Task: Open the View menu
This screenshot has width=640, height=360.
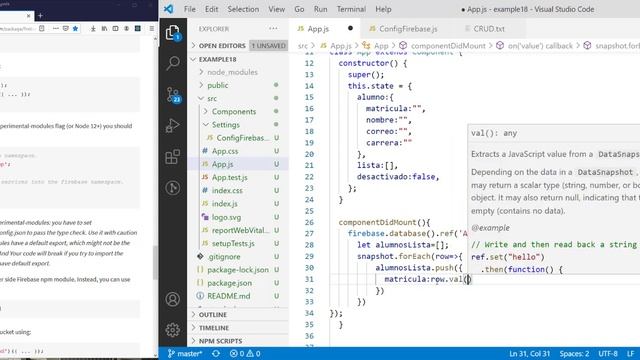Action: pyautogui.click(x=277, y=9)
